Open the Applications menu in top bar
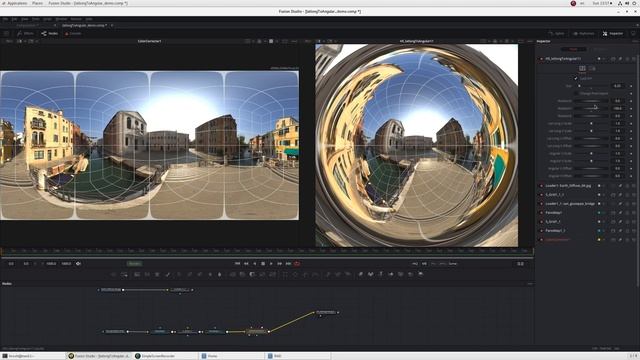This screenshot has width=640, height=360. pyautogui.click(x=18, y=3)
